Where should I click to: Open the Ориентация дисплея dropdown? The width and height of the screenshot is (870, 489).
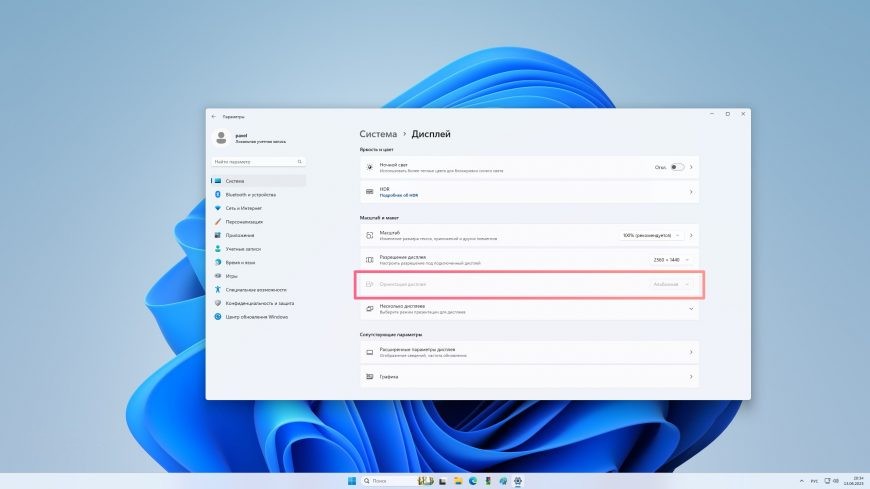tap(670, 284)
